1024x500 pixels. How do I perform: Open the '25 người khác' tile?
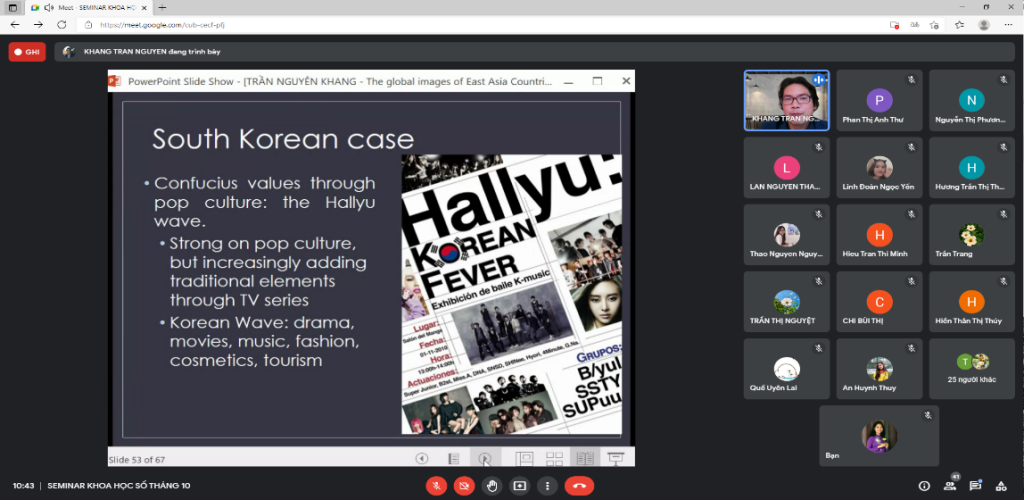pyautogui.click(x=972, y=368)
